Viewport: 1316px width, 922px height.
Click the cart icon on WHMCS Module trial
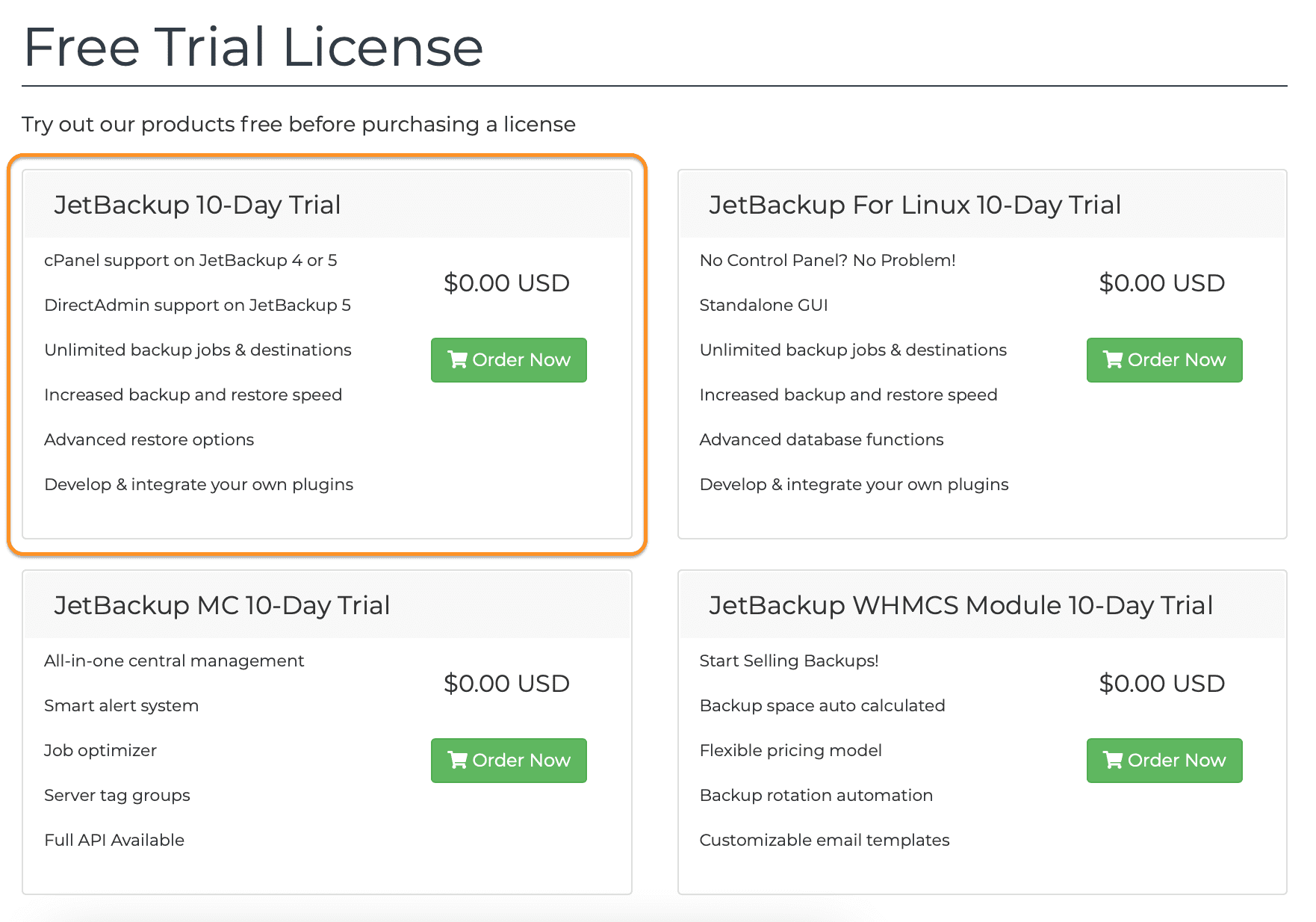pos(1113,760)
